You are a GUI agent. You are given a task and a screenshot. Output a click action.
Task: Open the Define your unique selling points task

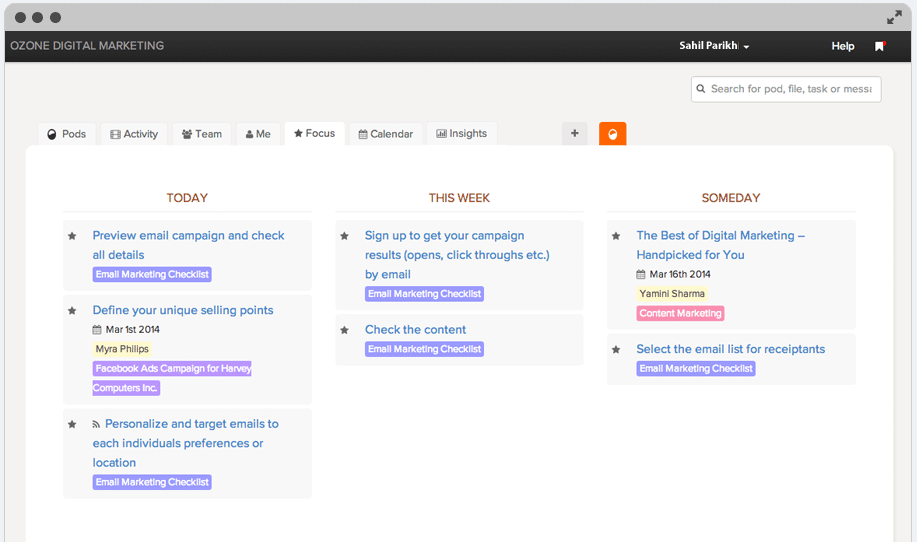[x=183, y=310]
